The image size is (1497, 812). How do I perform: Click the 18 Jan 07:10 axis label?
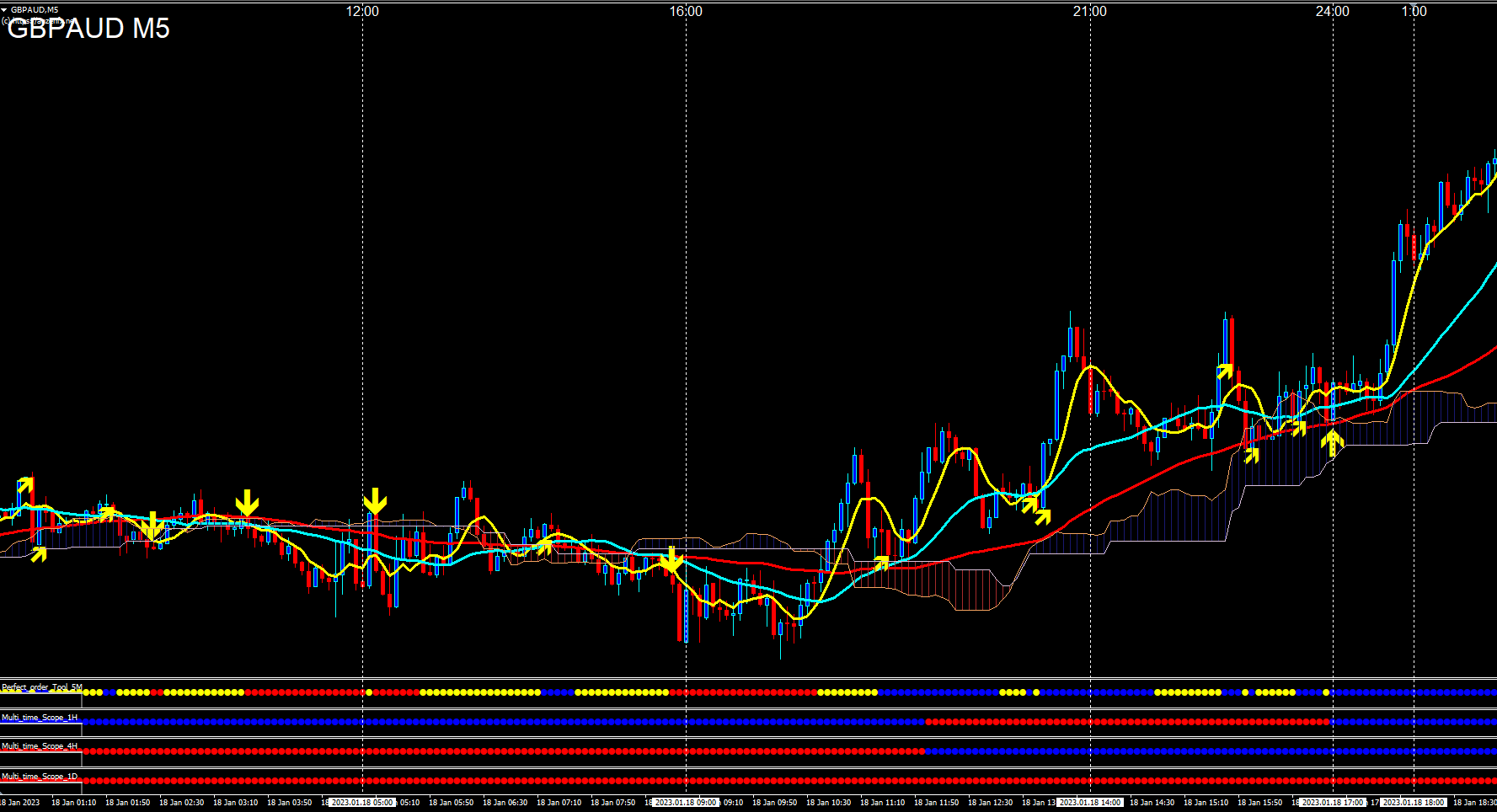pyautogui.click(x=559, y=803)
